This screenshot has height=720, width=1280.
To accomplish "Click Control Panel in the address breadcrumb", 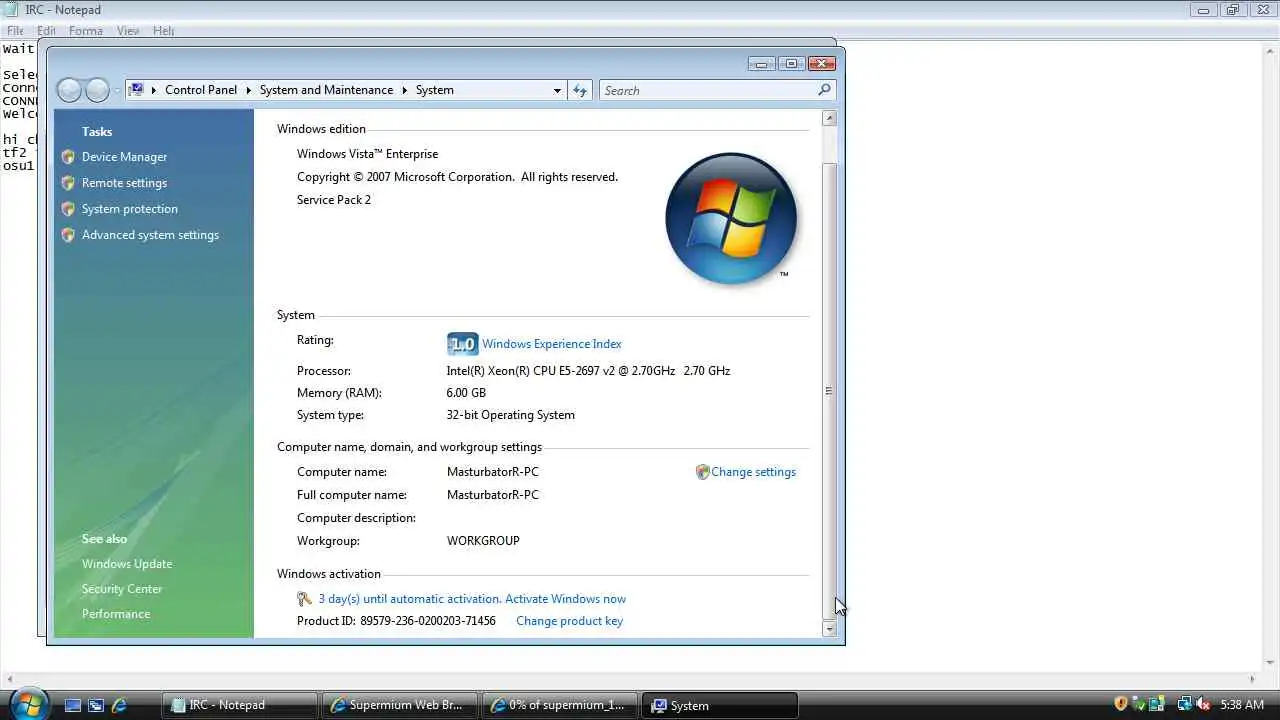I will click(x=201, y=90).
